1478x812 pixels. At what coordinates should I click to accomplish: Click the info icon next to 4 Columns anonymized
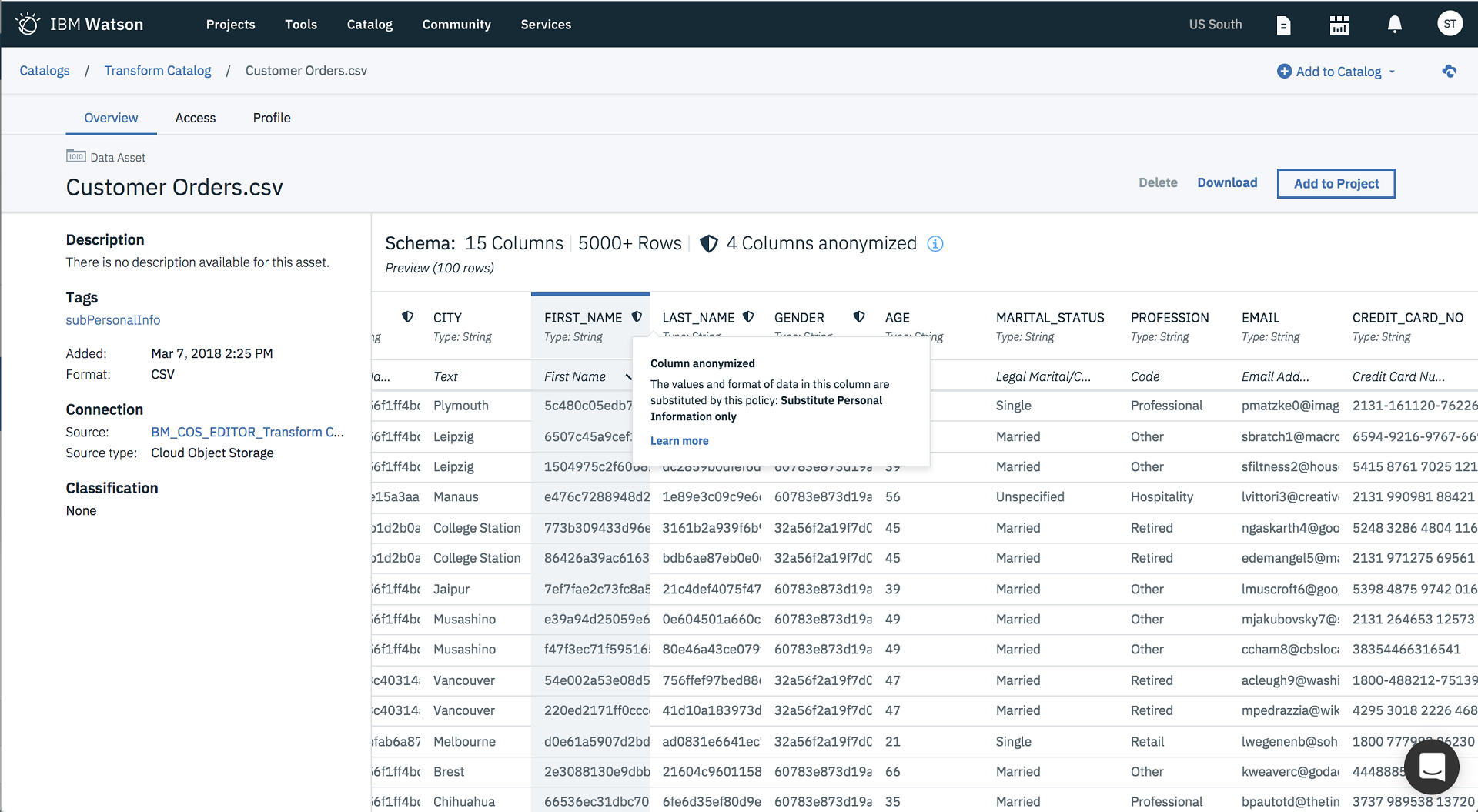tap(935, 244)
